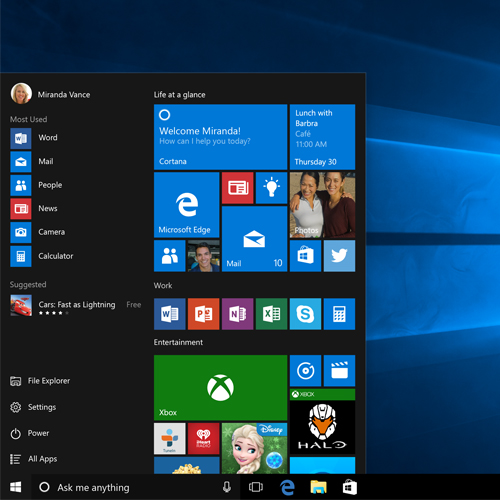Screen dimensions: 500x500
Task: Launch the green Xbox tile
Action: click(x=220, y=388)
